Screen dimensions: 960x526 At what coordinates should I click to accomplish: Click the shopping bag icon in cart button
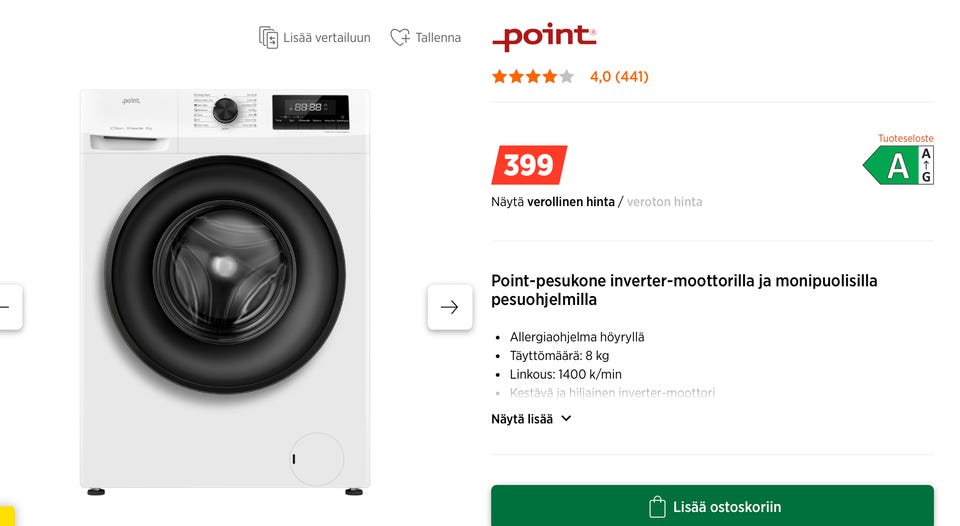[657, 506]
